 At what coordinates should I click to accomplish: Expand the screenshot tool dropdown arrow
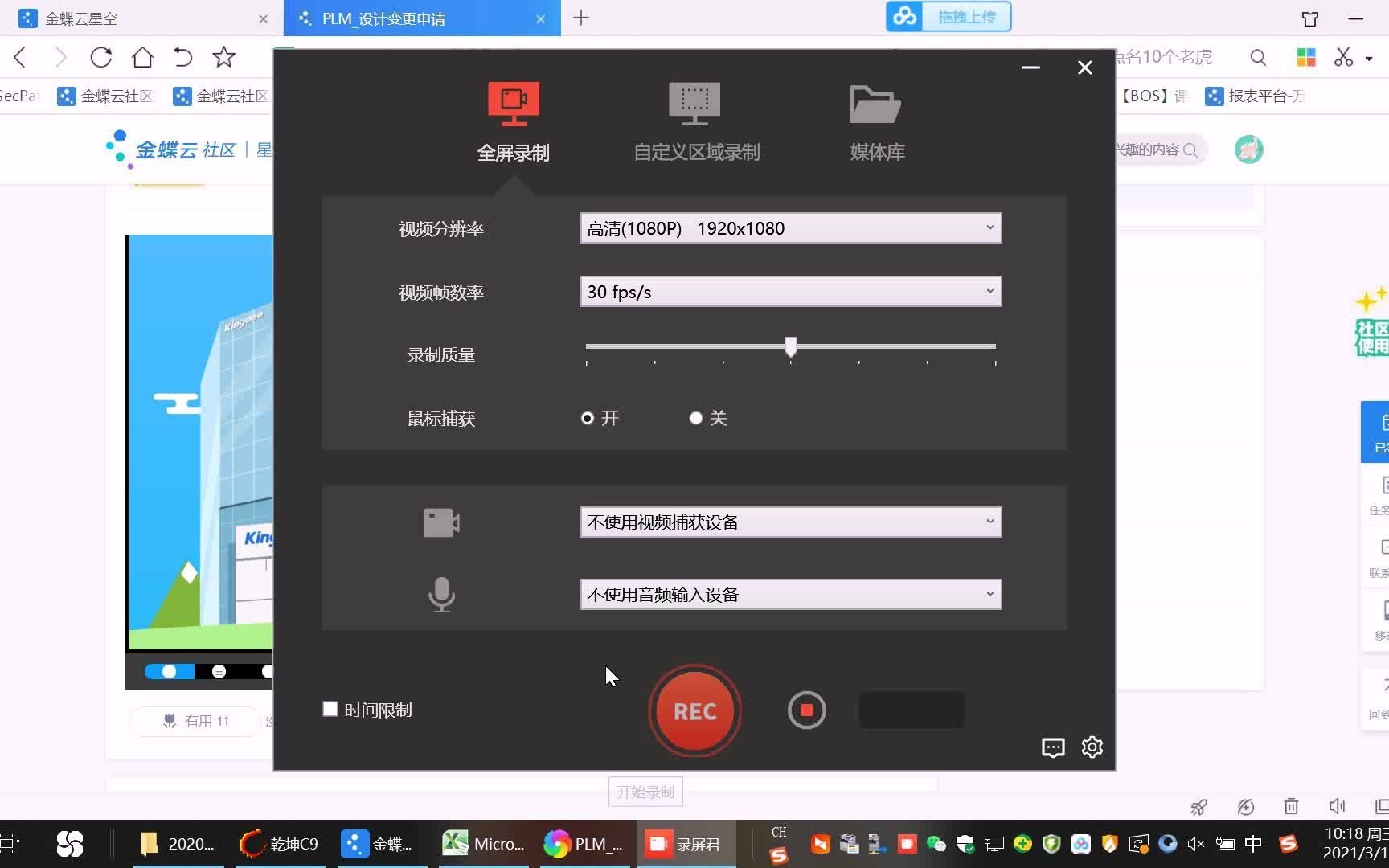pyautogui.click(x=1369, y=58)
